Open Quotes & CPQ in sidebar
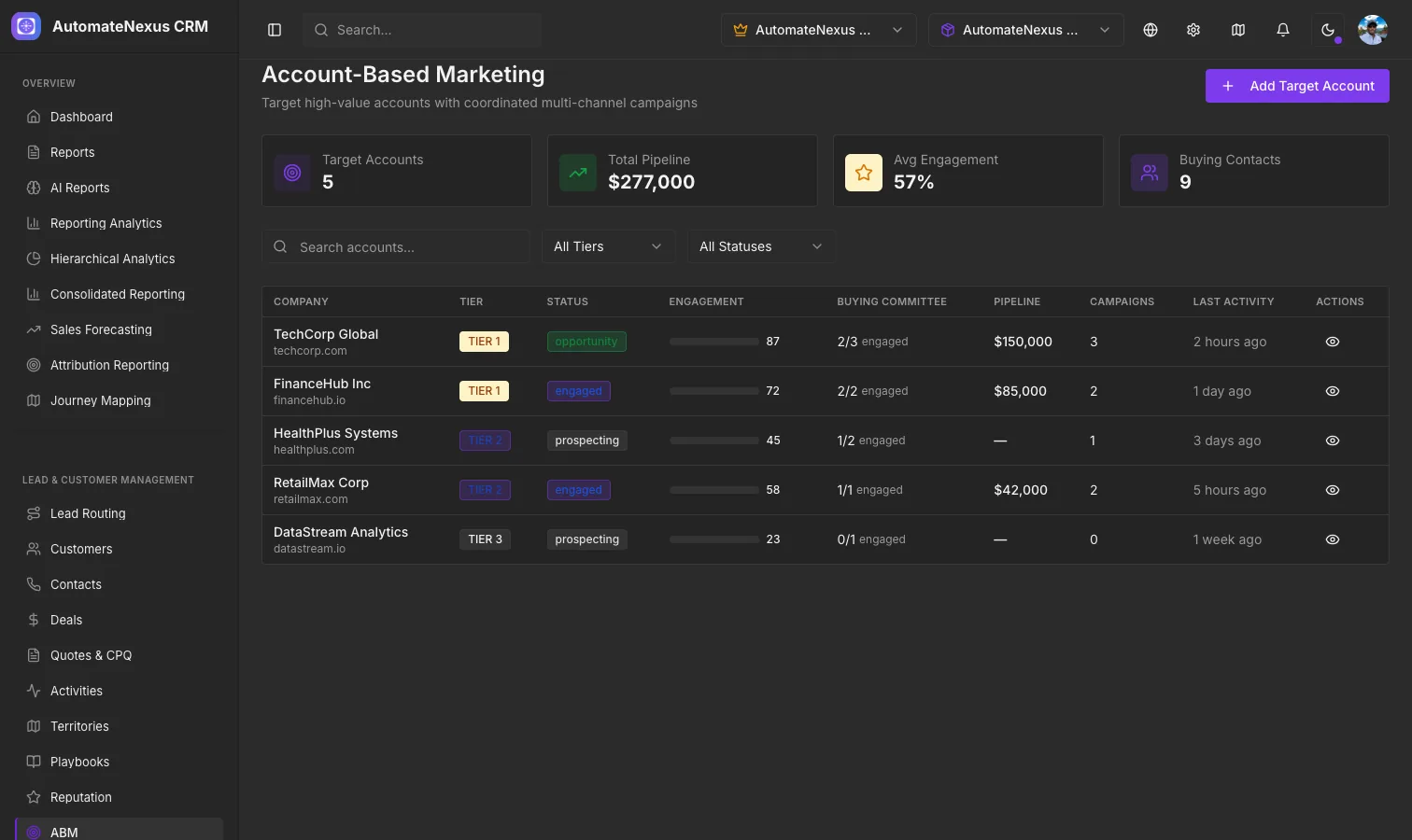This screenshot has width=1412, height=840. click(119, 655)
